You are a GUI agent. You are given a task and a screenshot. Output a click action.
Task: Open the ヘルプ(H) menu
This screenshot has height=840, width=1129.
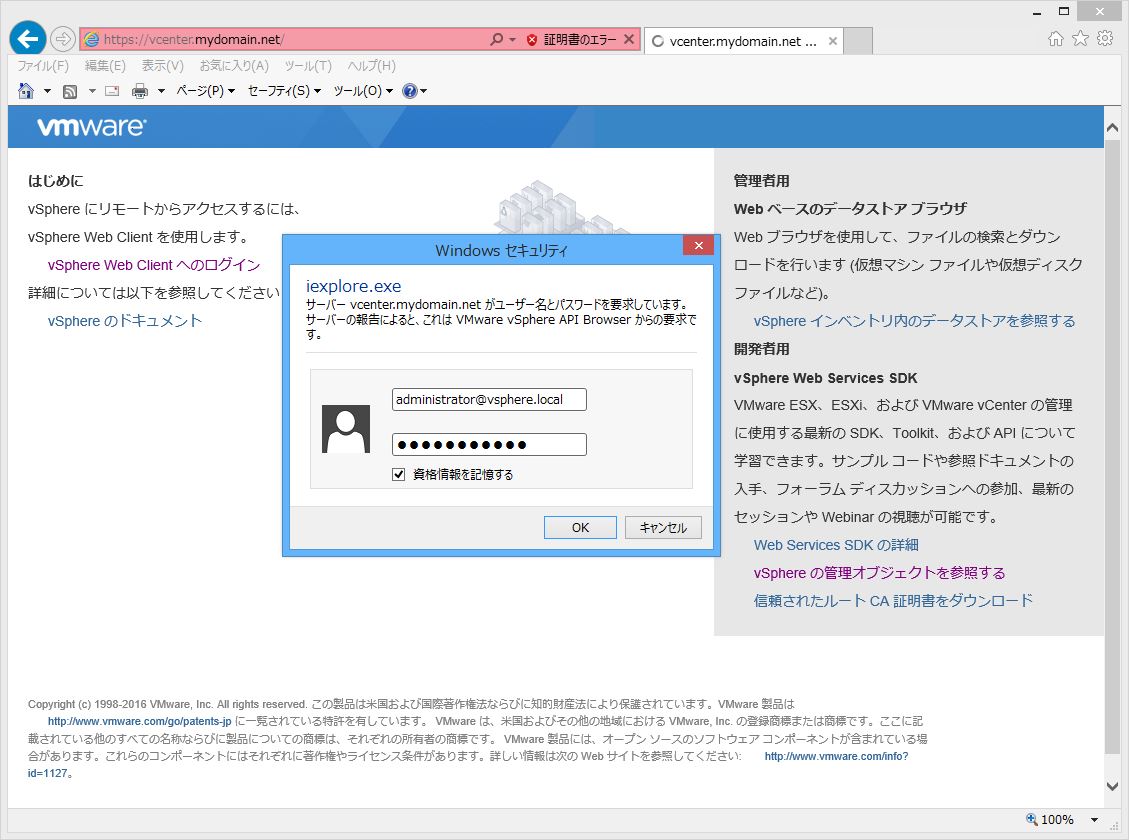coord(372,66)
